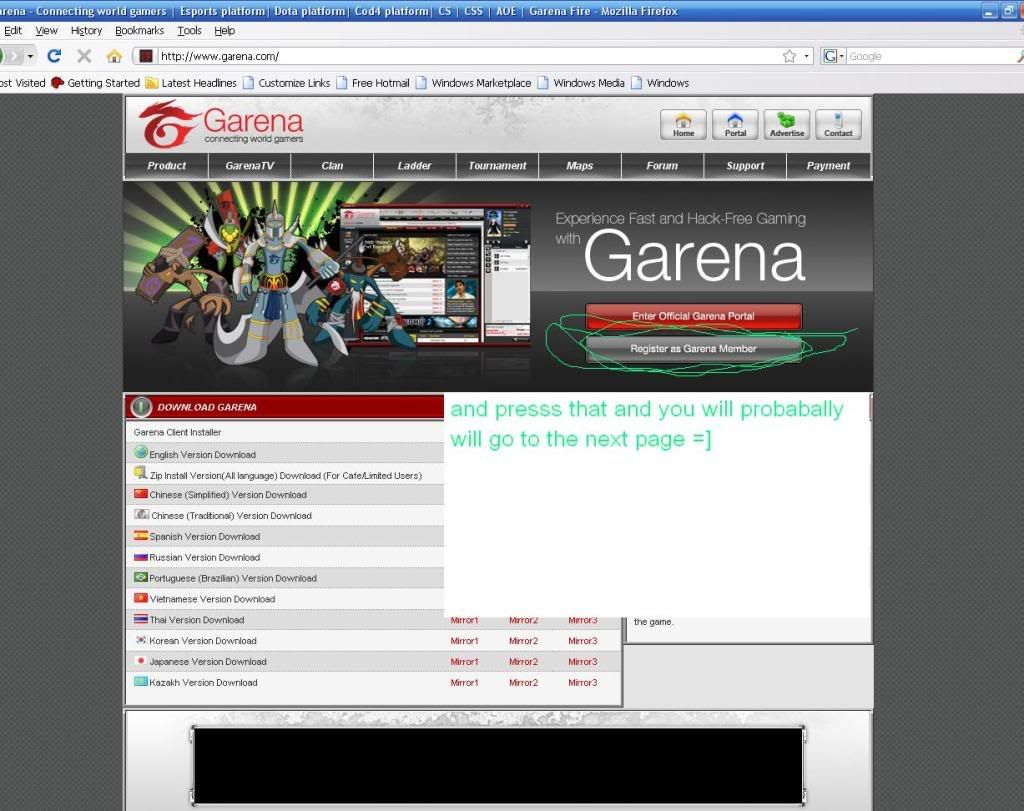Go to the Firefox home page icon
This screenshot has height=811, width=1024.
114,56
